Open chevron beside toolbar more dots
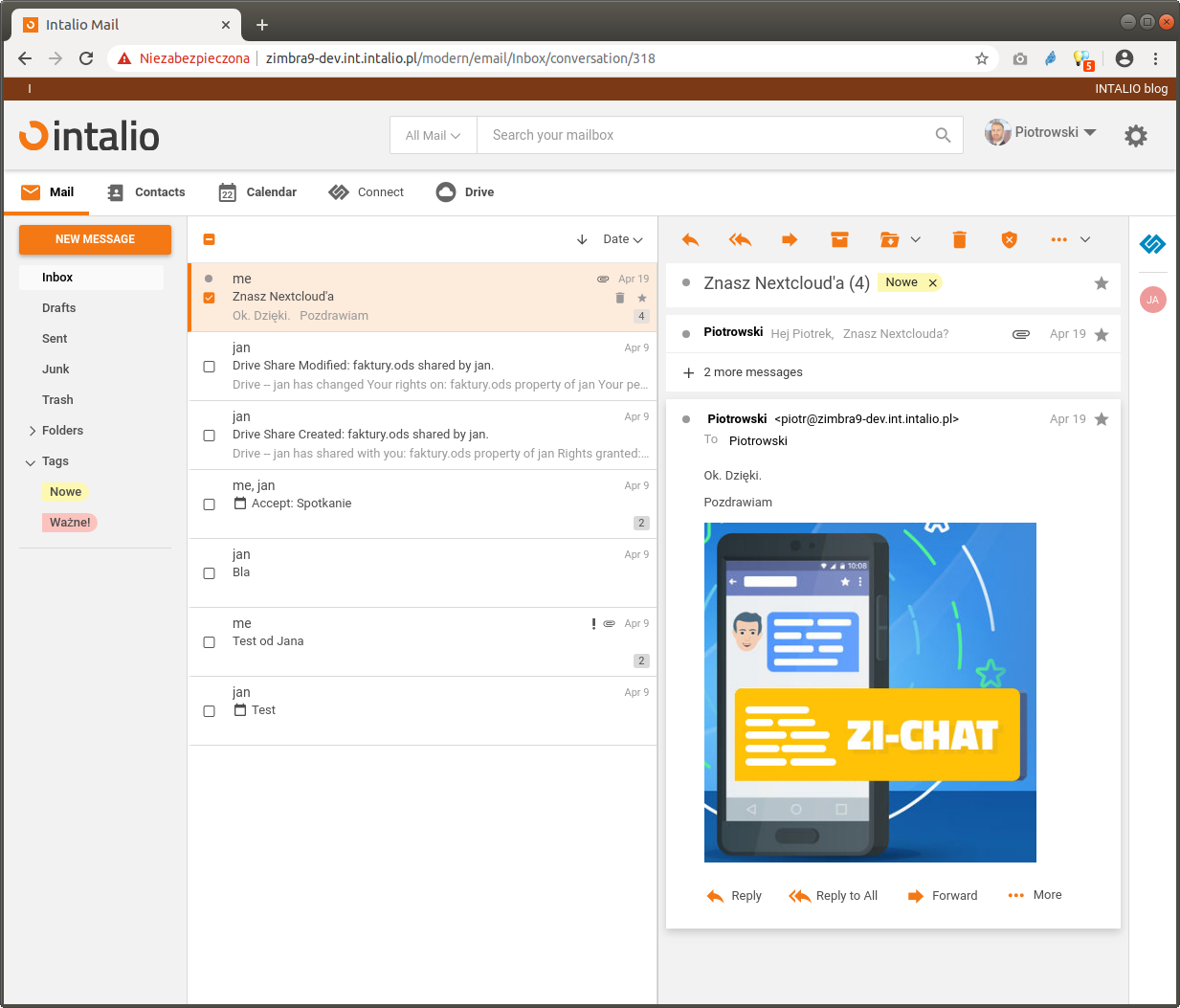The height and width of the screenshot is (1008, 1180). click(1085, 239)
